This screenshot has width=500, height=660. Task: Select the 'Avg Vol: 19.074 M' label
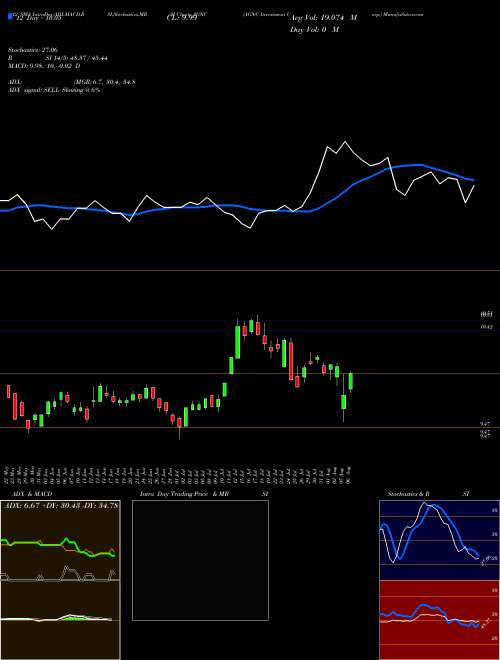tap(323, 18)
